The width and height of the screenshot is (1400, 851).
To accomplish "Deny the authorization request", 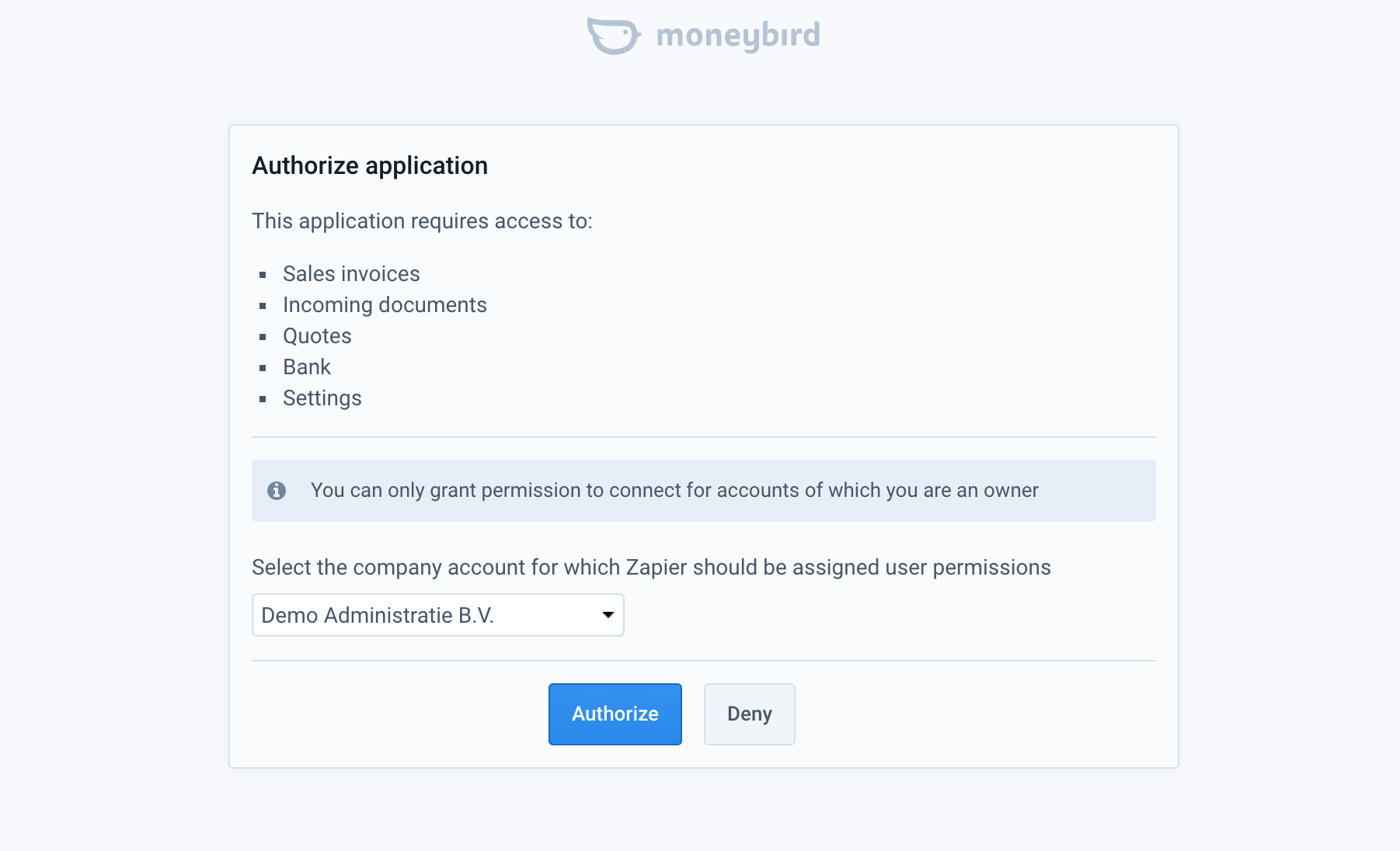I will 750,714.
